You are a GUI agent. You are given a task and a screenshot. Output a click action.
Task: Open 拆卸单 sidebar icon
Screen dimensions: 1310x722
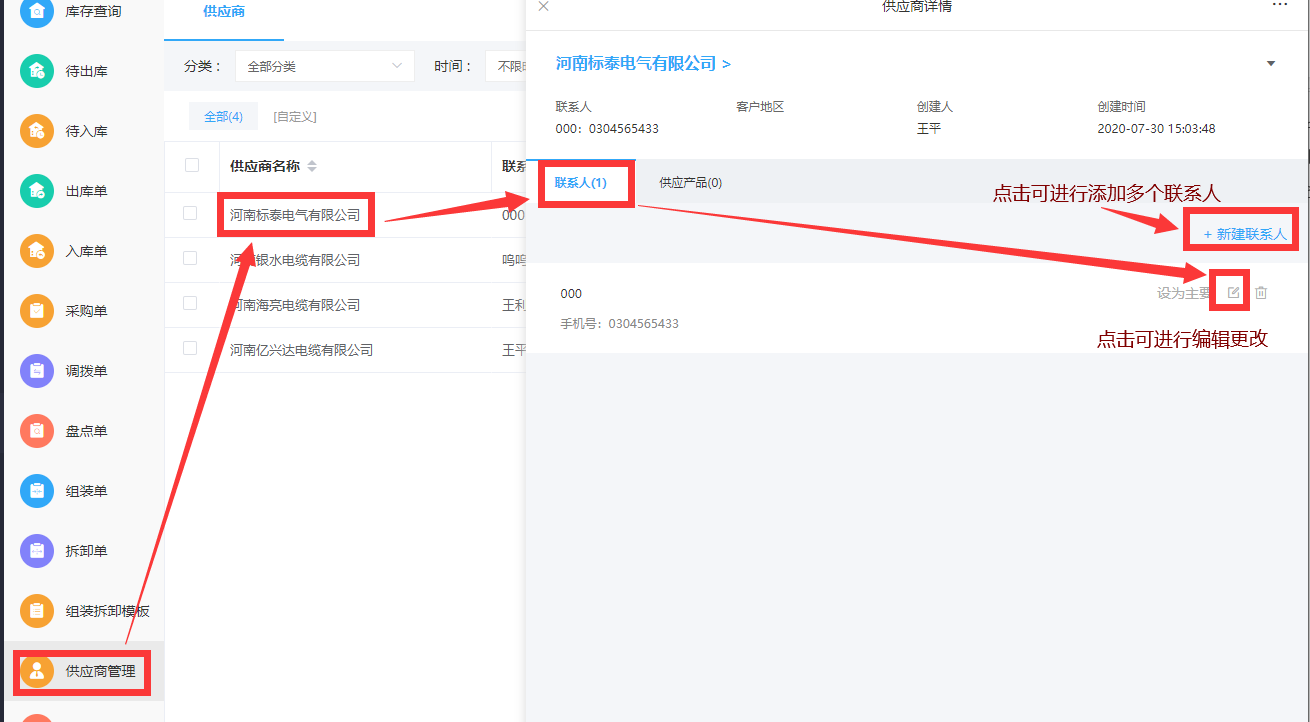tap(37, 551)
